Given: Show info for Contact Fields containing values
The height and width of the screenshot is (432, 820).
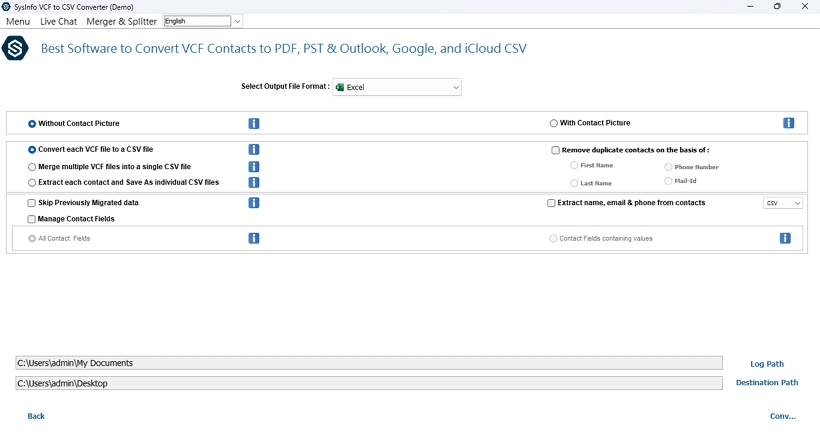Looking at the screenshot, I should pos(785,238).
